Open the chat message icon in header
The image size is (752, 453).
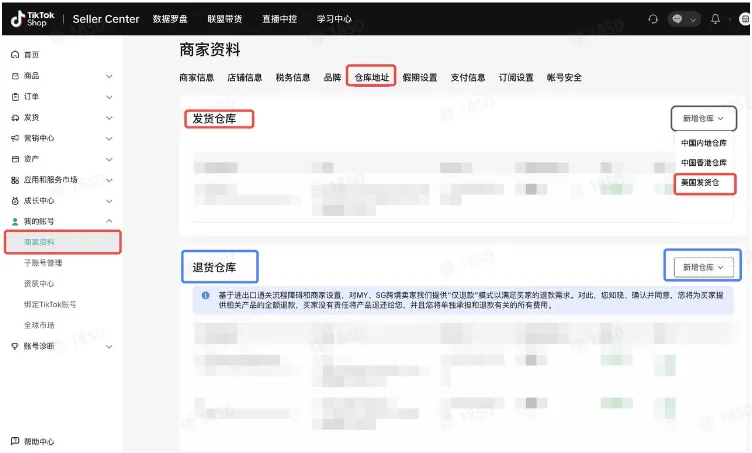click(x=677, y=19)
